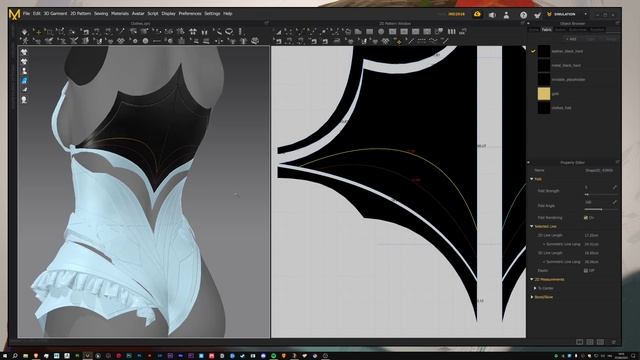Open the 3D Garment menu
Viewport: 640px width, 360px height.
click(55, 13)
